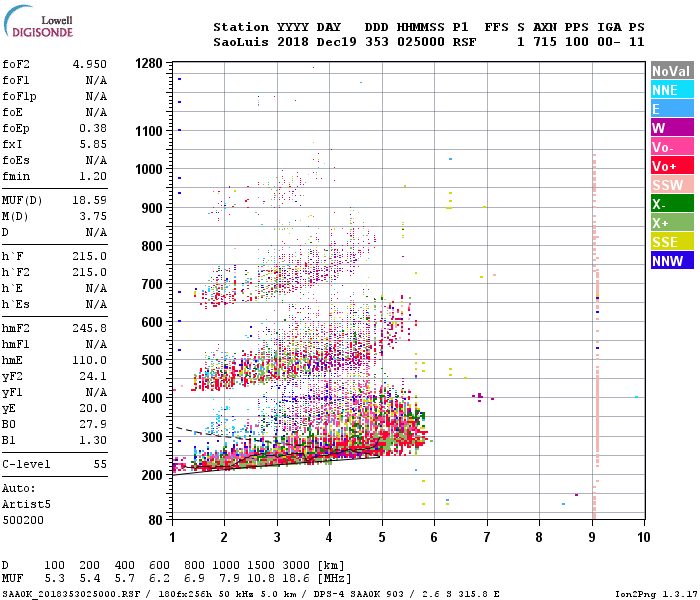Image resolution: width=700 pixels, height=600 pixels.
Task: Click the MUF(D) value 18.59
Action: pos(90,200)
